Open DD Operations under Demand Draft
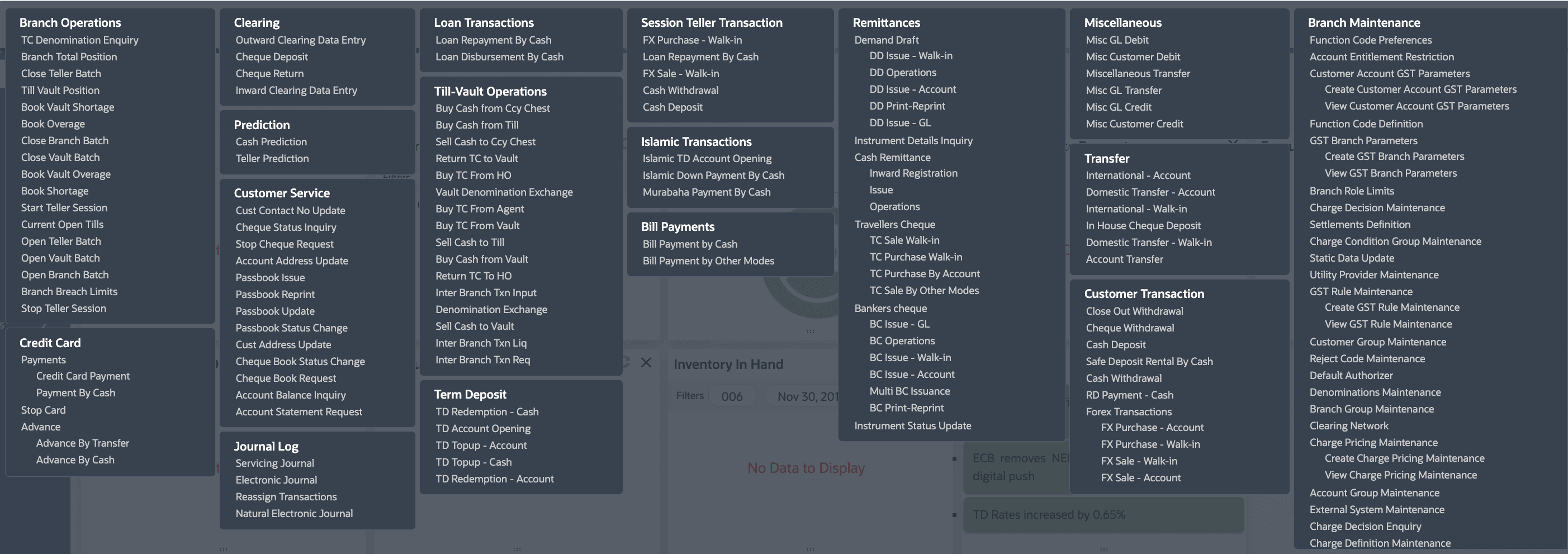This screenshot has height=554, width=1568. [x=903, y=73]
